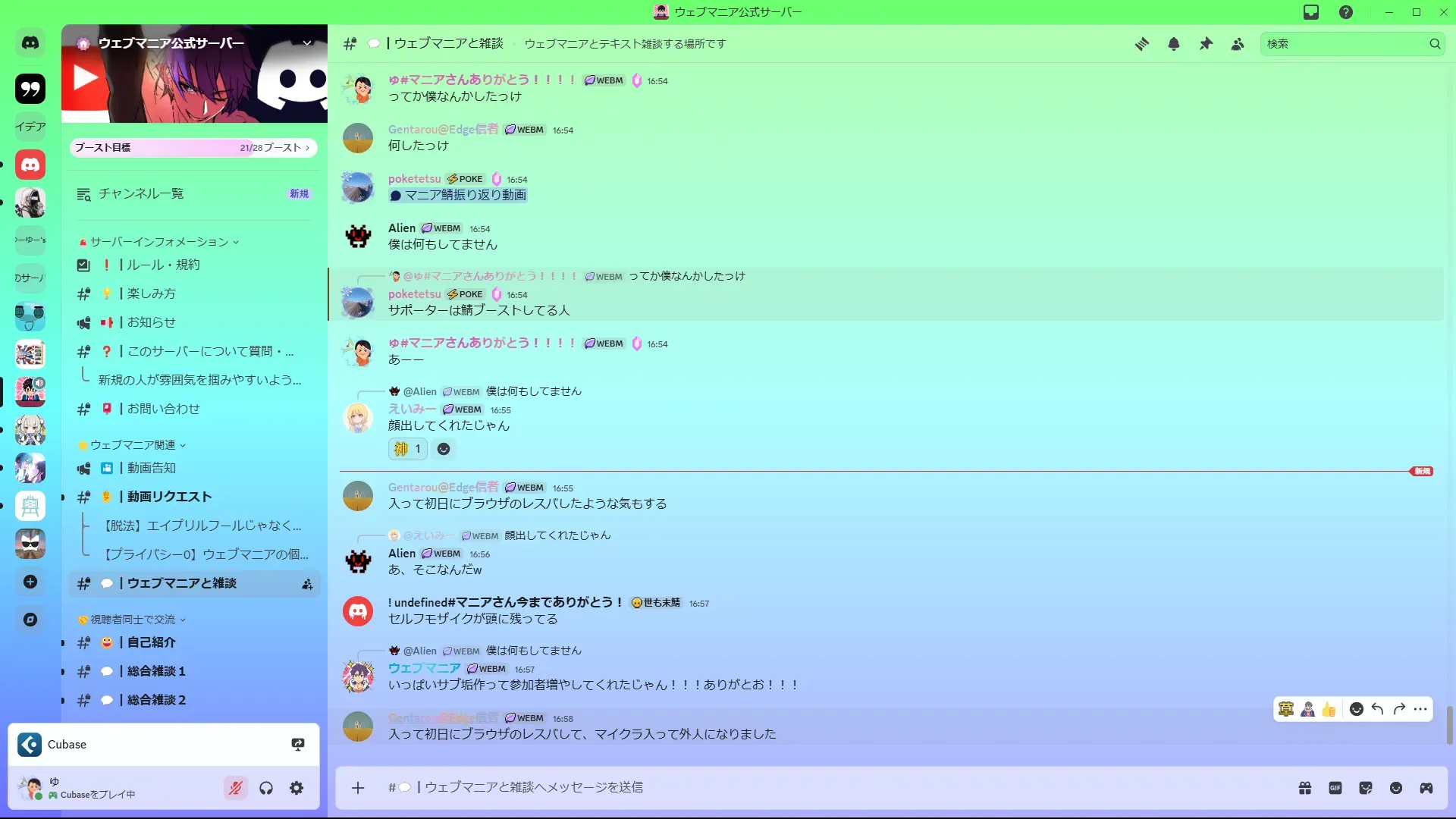Show the member list

(x=1238, y=44)
